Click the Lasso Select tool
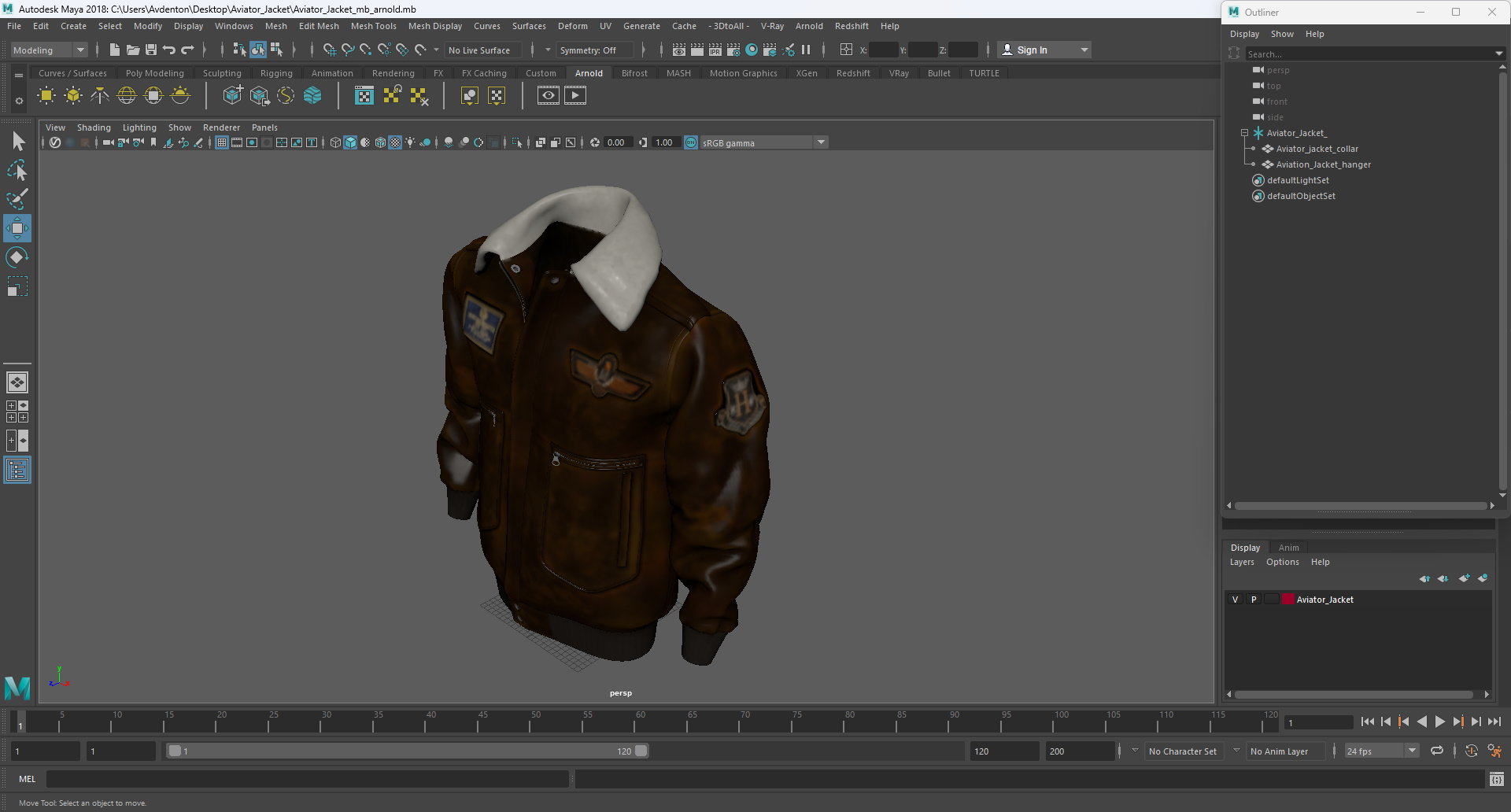 point(17,170)
